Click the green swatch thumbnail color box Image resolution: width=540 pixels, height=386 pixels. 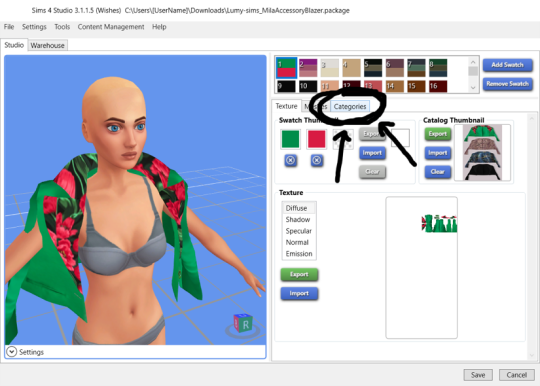tap(291, 139)
